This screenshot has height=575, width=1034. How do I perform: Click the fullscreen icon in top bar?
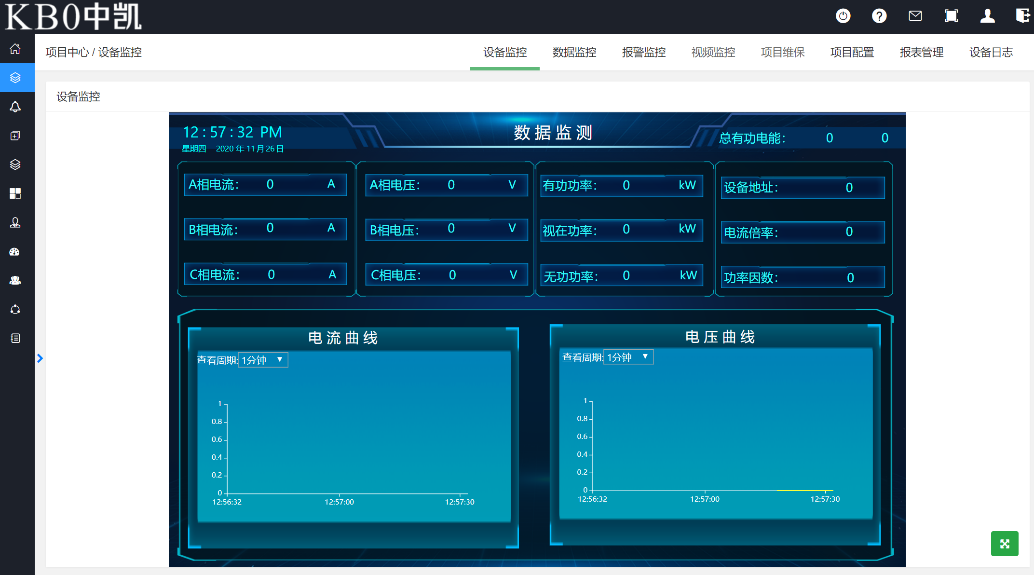tap(951, 16)
